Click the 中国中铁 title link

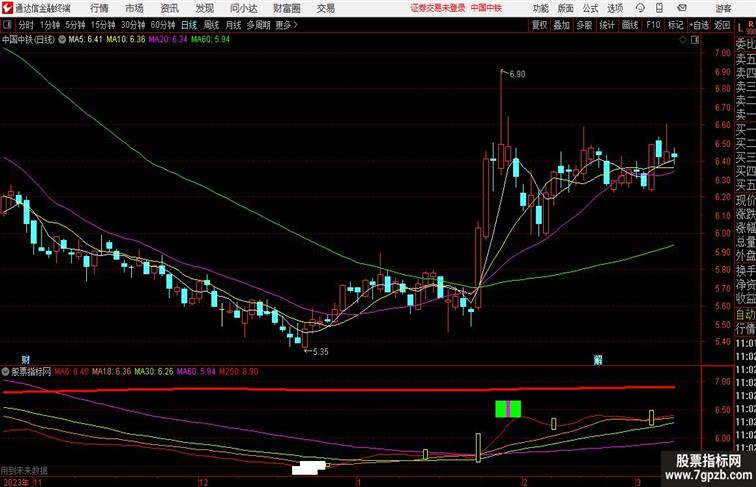click(x=486, y=8)
